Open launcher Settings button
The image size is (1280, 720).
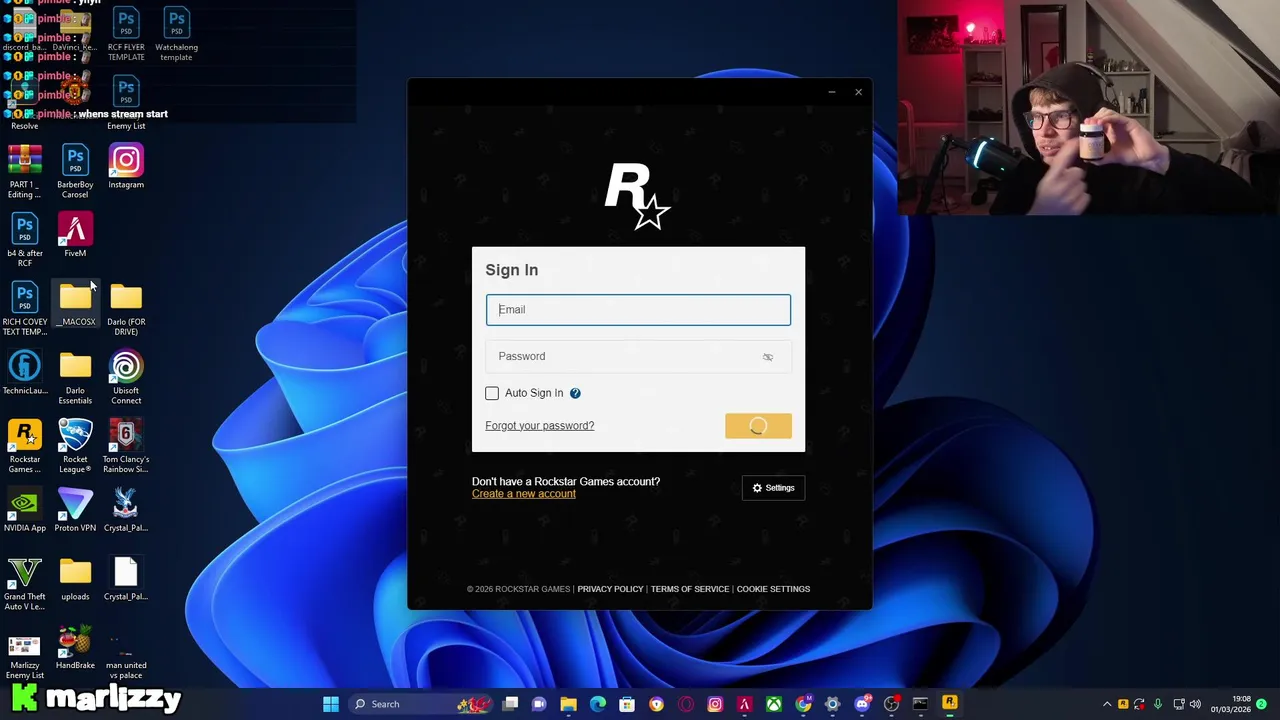coord(773,488)
